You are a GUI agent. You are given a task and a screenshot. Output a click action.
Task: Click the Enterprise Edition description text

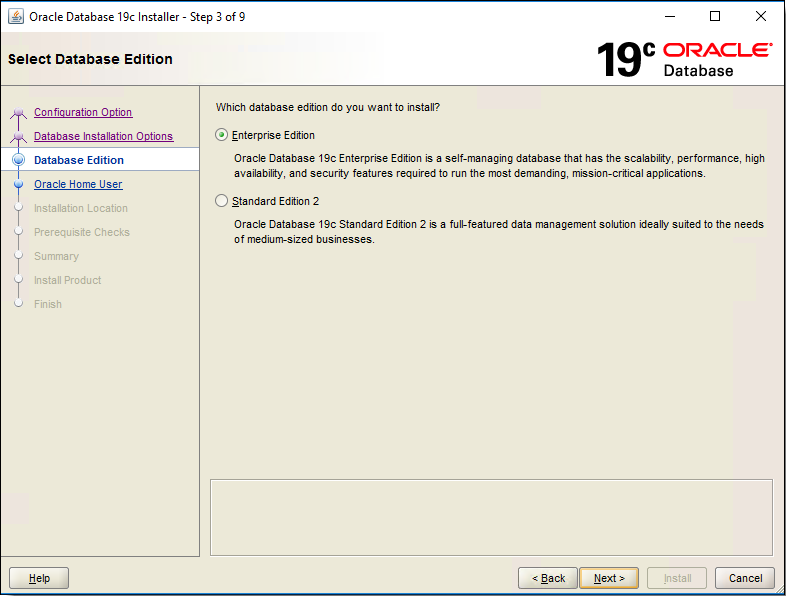pos(499,166)
